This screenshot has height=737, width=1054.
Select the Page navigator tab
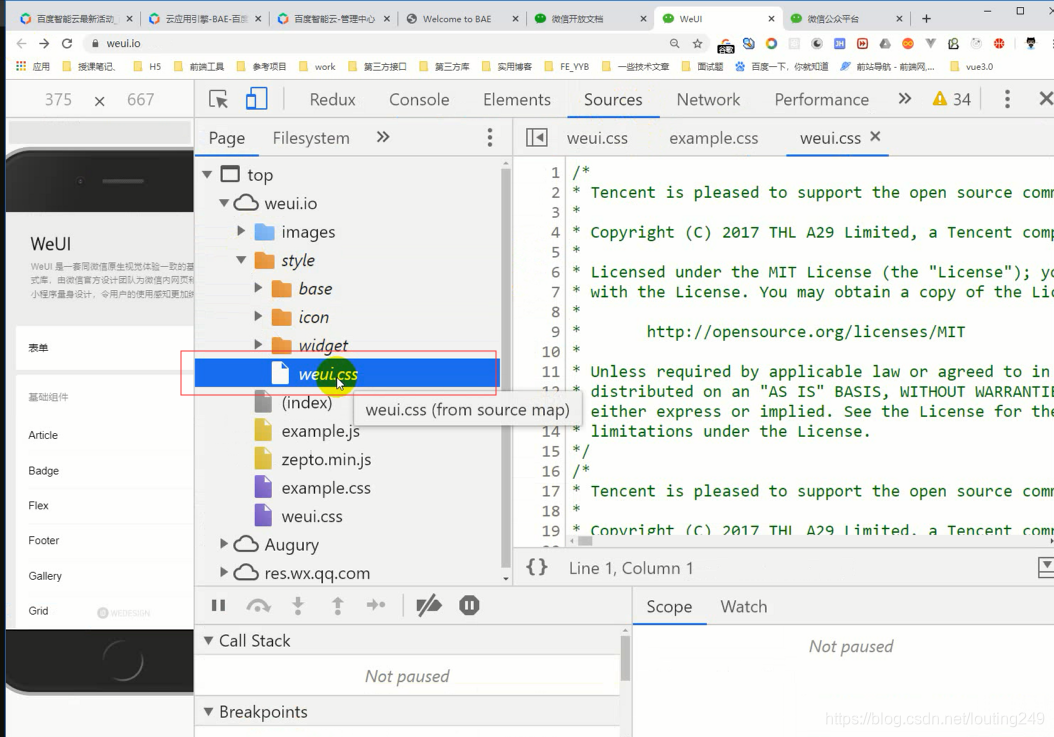pos(227,139)
